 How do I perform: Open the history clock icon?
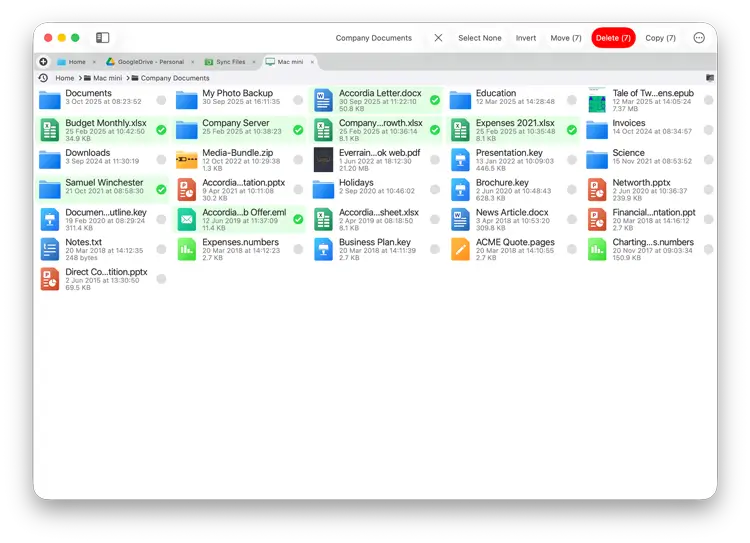coord(43,78)
